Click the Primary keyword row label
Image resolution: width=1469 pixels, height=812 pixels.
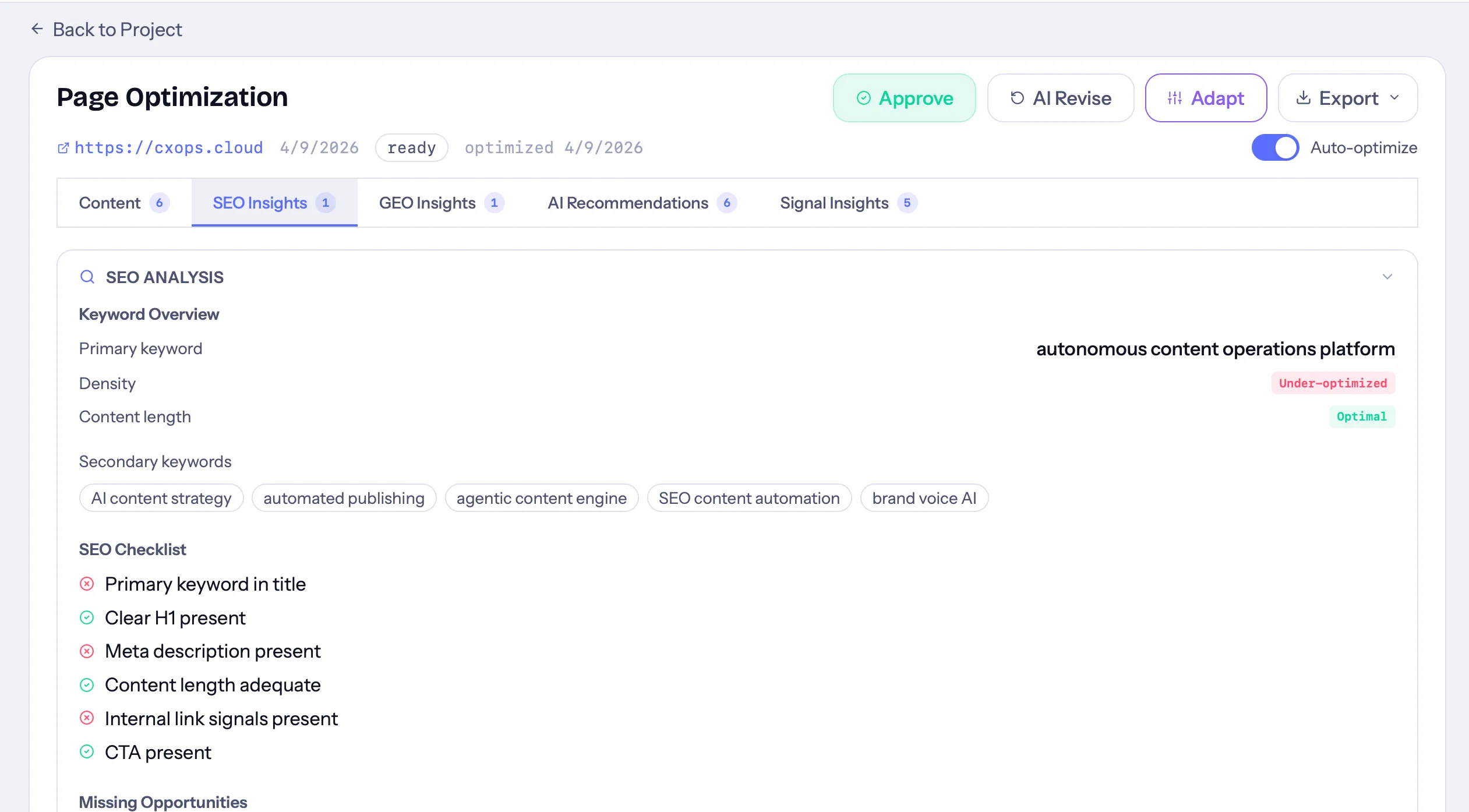click(x=141, y=349)
